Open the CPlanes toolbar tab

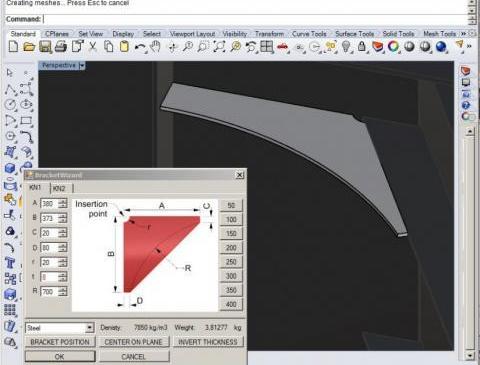(x=57, y=34)
